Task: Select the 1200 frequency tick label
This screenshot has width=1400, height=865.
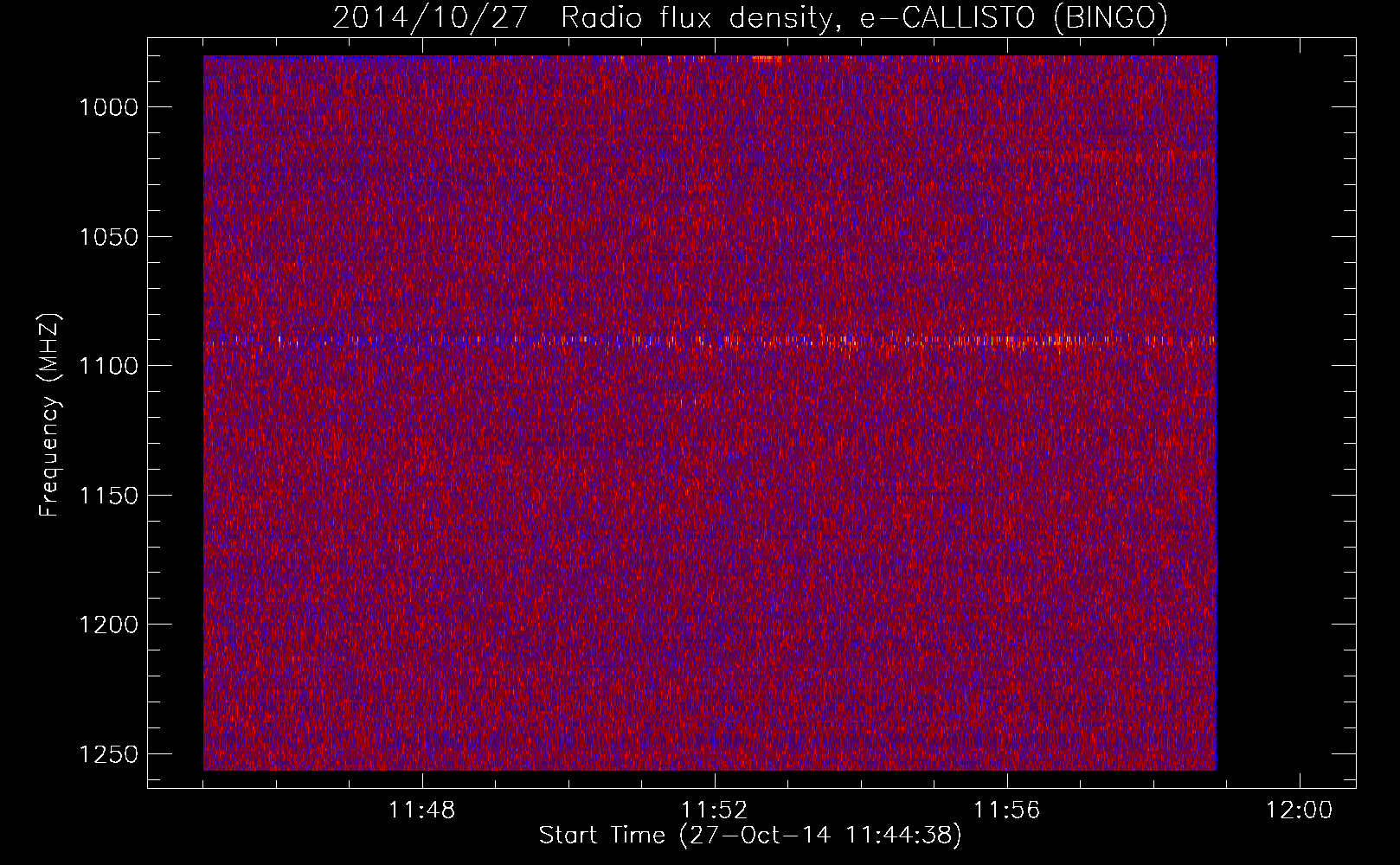Action: coord(108,625)
